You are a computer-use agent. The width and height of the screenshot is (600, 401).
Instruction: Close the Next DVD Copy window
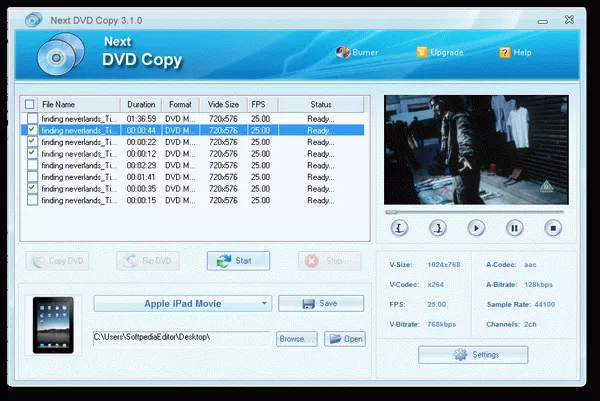pos(569,20)
